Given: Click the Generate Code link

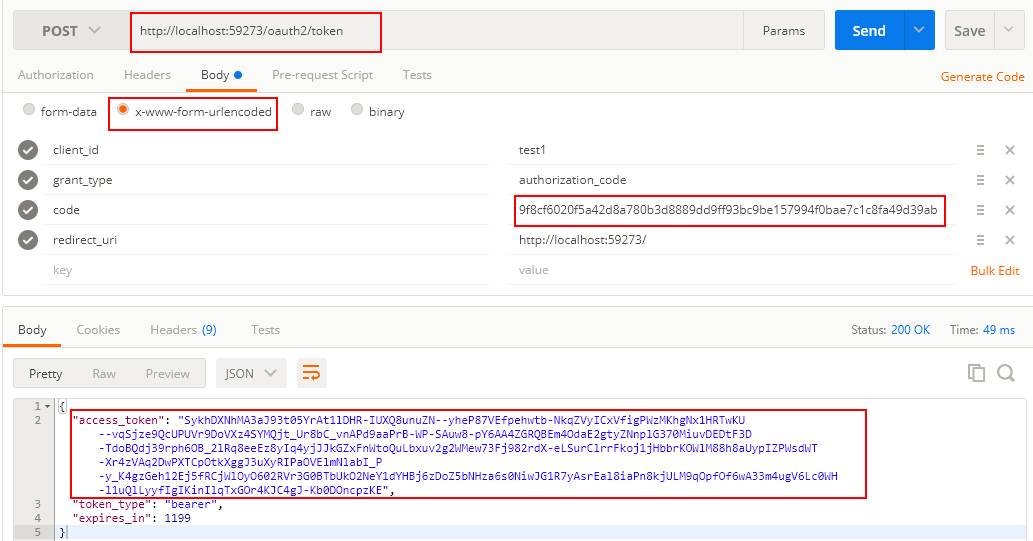Looking at the screenshot, I should [982, 76].
